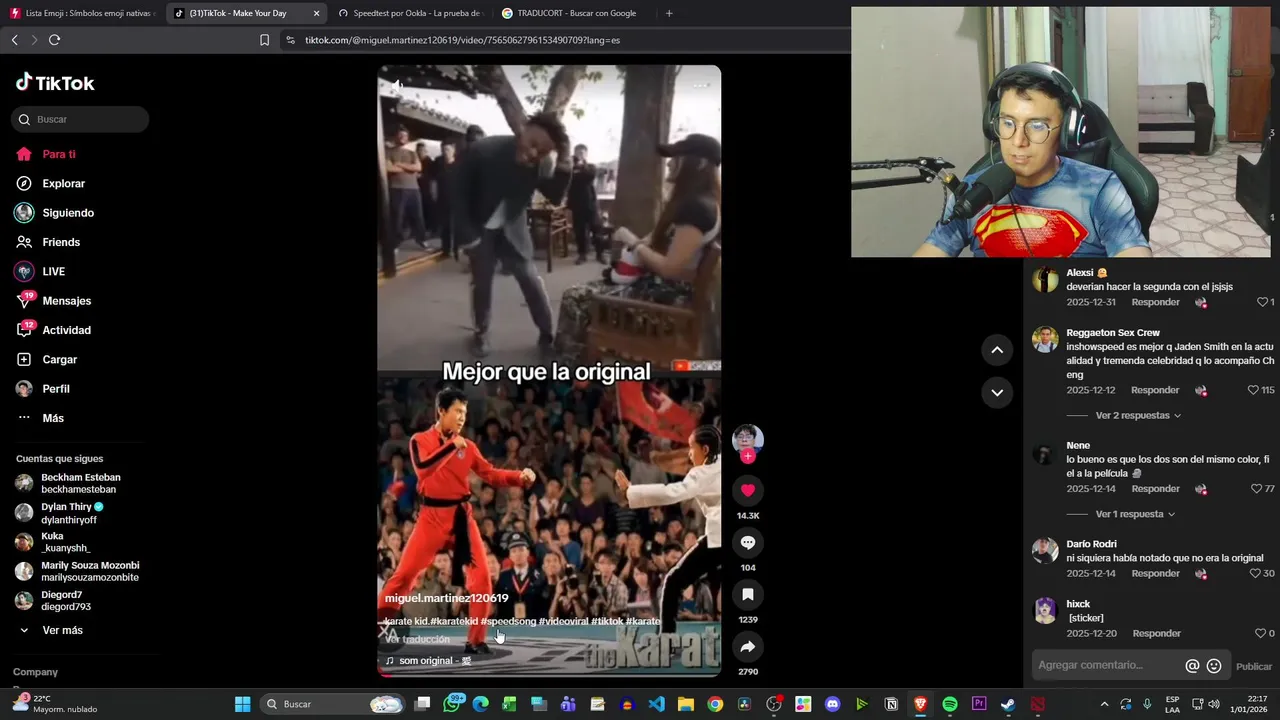Viewport: 1280px width, 720px height.
Task: Share the video with the arrow icon
Action: tap(748, 646)
